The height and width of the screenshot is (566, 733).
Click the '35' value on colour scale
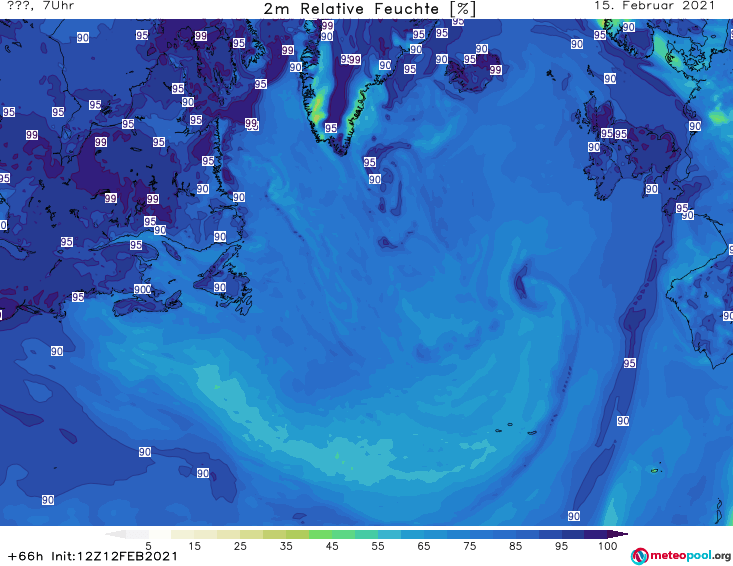click(x=286, y=546)
